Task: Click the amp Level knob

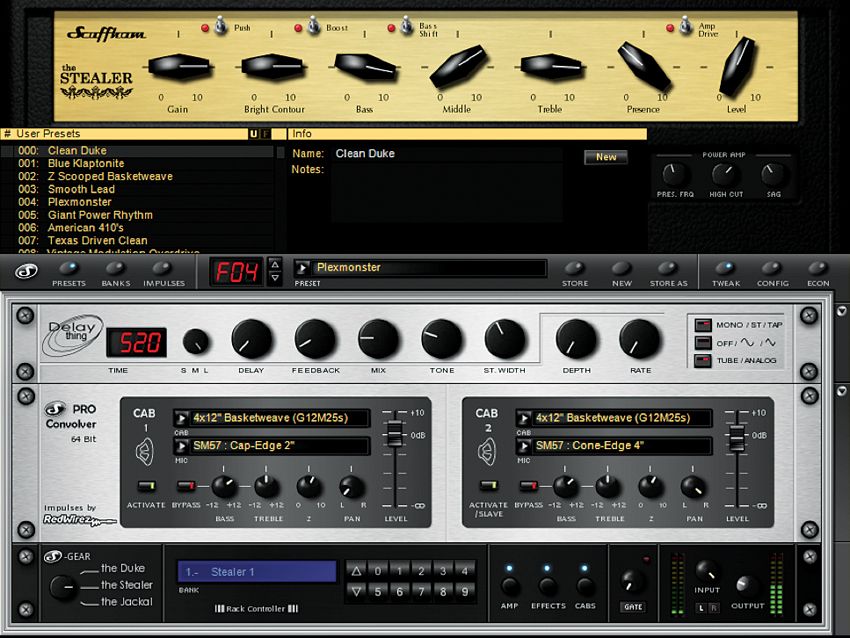Action: click(737, 66)
